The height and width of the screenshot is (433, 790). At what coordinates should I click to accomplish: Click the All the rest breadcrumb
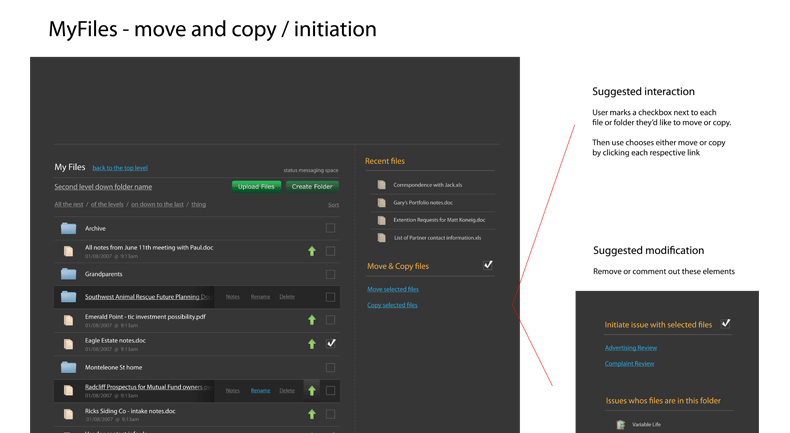click(x=69, y=204)
